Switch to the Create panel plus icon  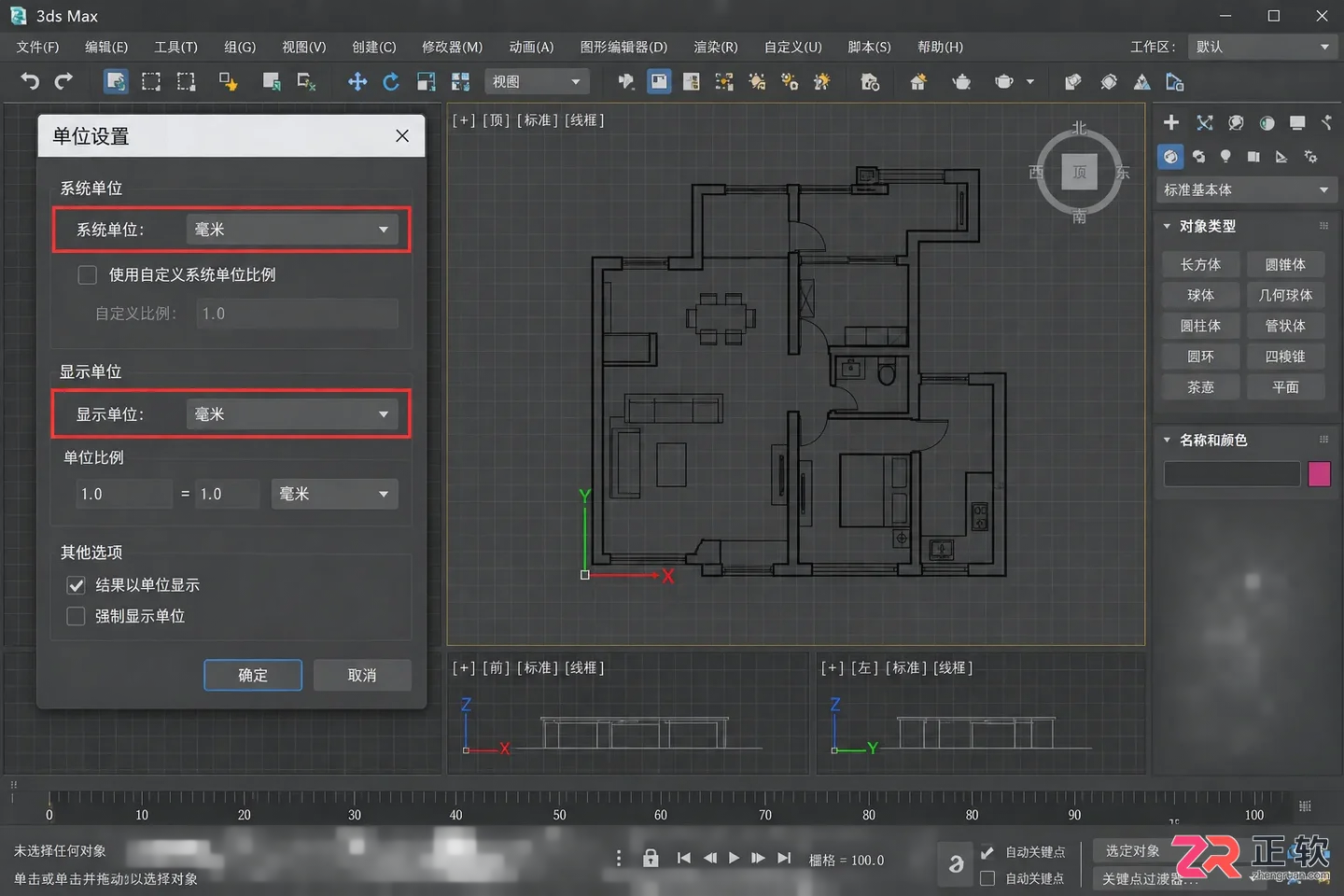1171,122
